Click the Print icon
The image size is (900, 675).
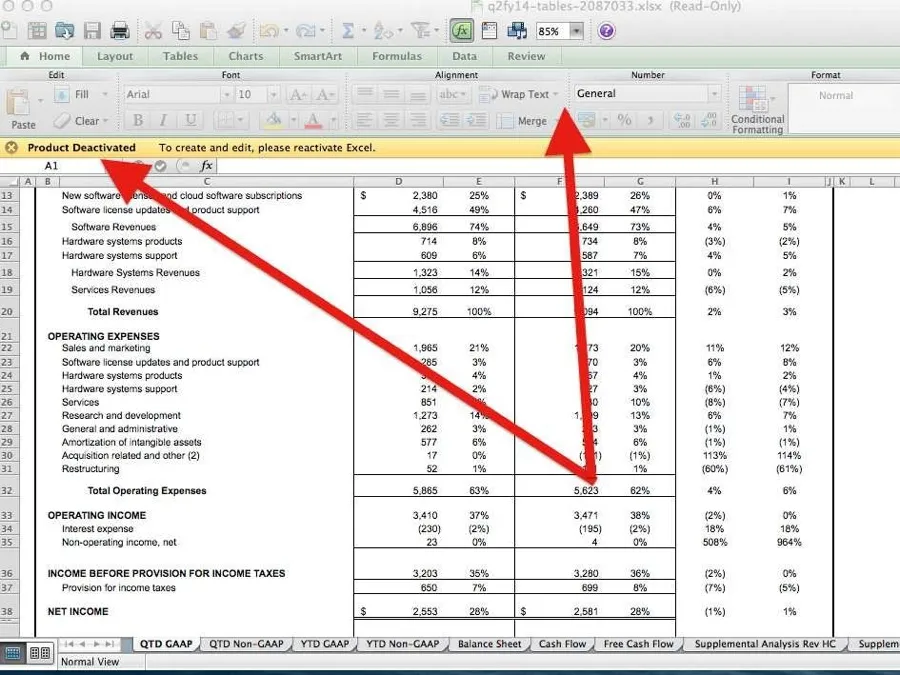(118, 30)
